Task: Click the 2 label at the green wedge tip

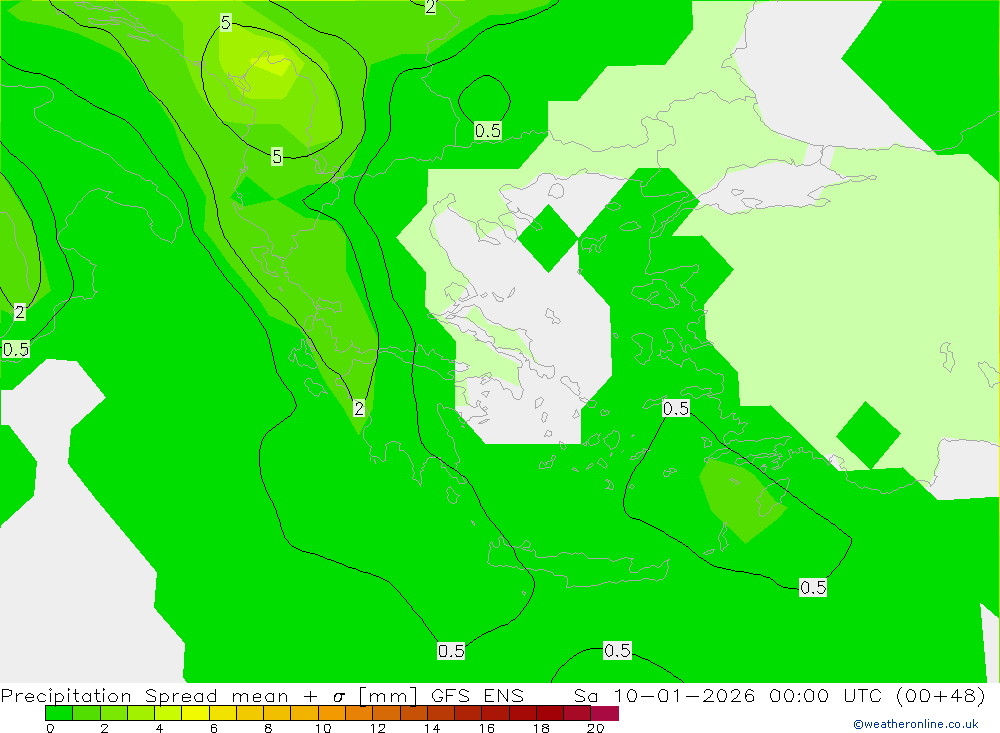Action: coord(359,408)
